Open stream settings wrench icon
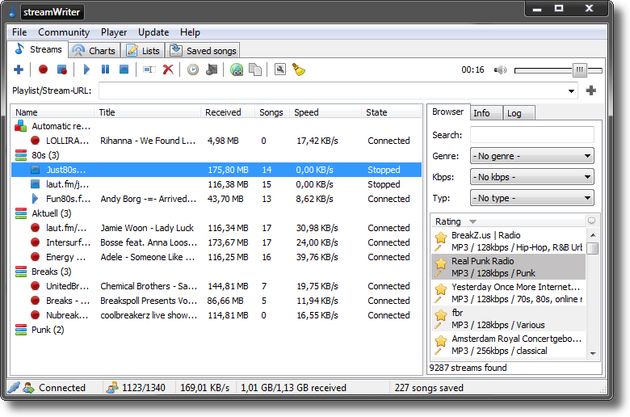The image size is (630, 417). pyautogui.click(x=280, y=70)
